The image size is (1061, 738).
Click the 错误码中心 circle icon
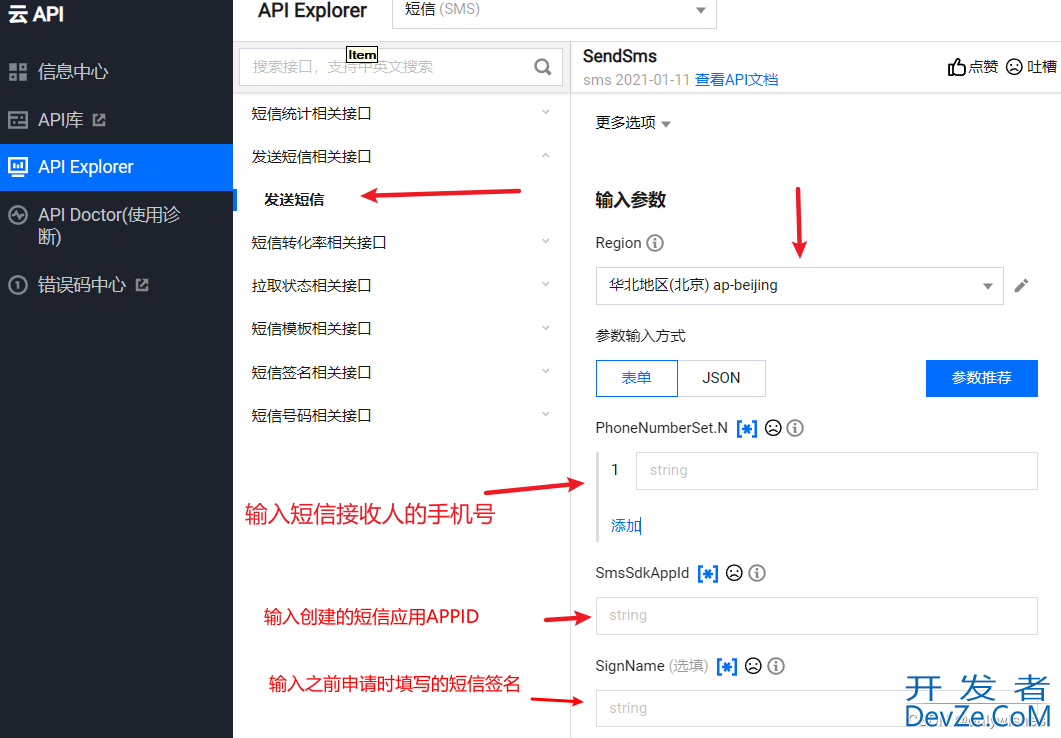point(18,285)
